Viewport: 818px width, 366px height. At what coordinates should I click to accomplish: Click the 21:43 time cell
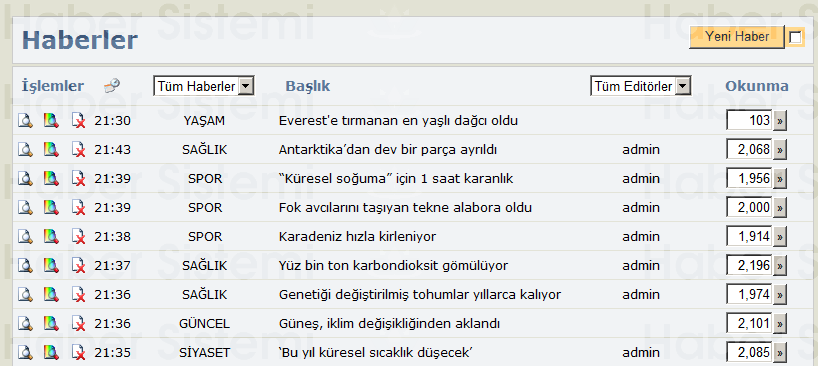coord(112,150)
